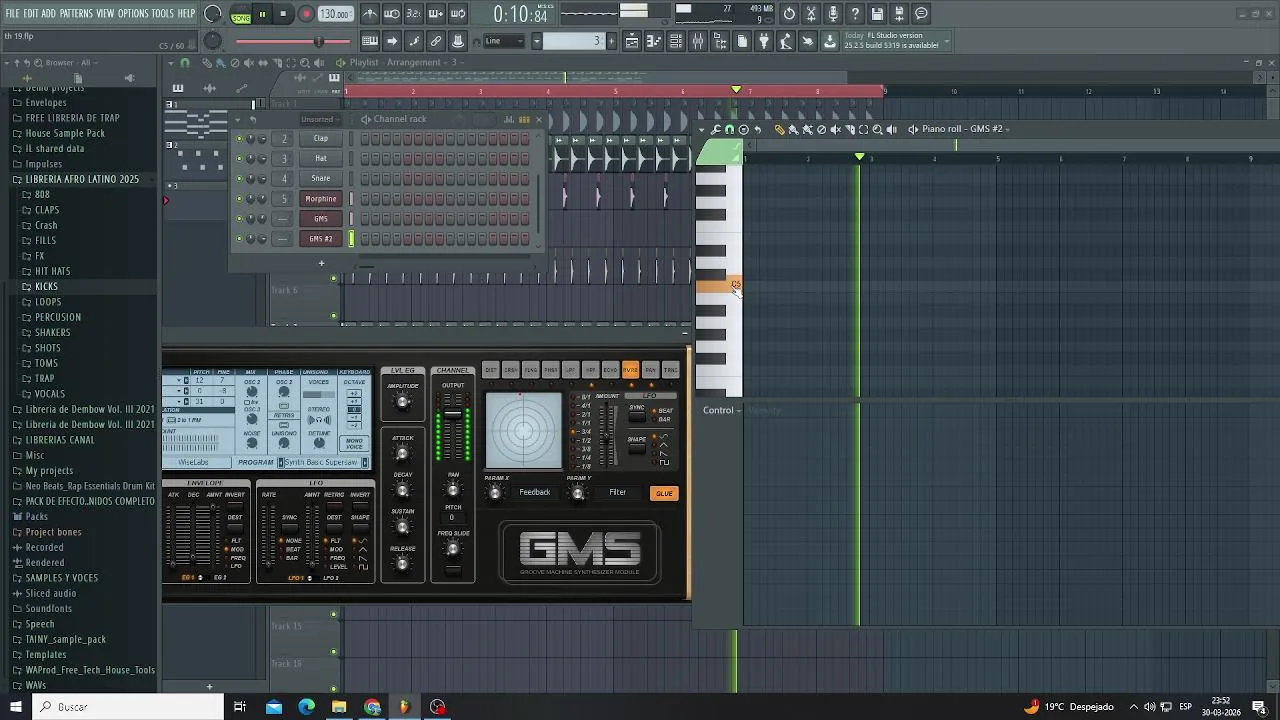Viewport: 1280px width, 720px height.
Task: Mute the Clap channel green light
Action: pyautogui.click(x=239, y=139)
